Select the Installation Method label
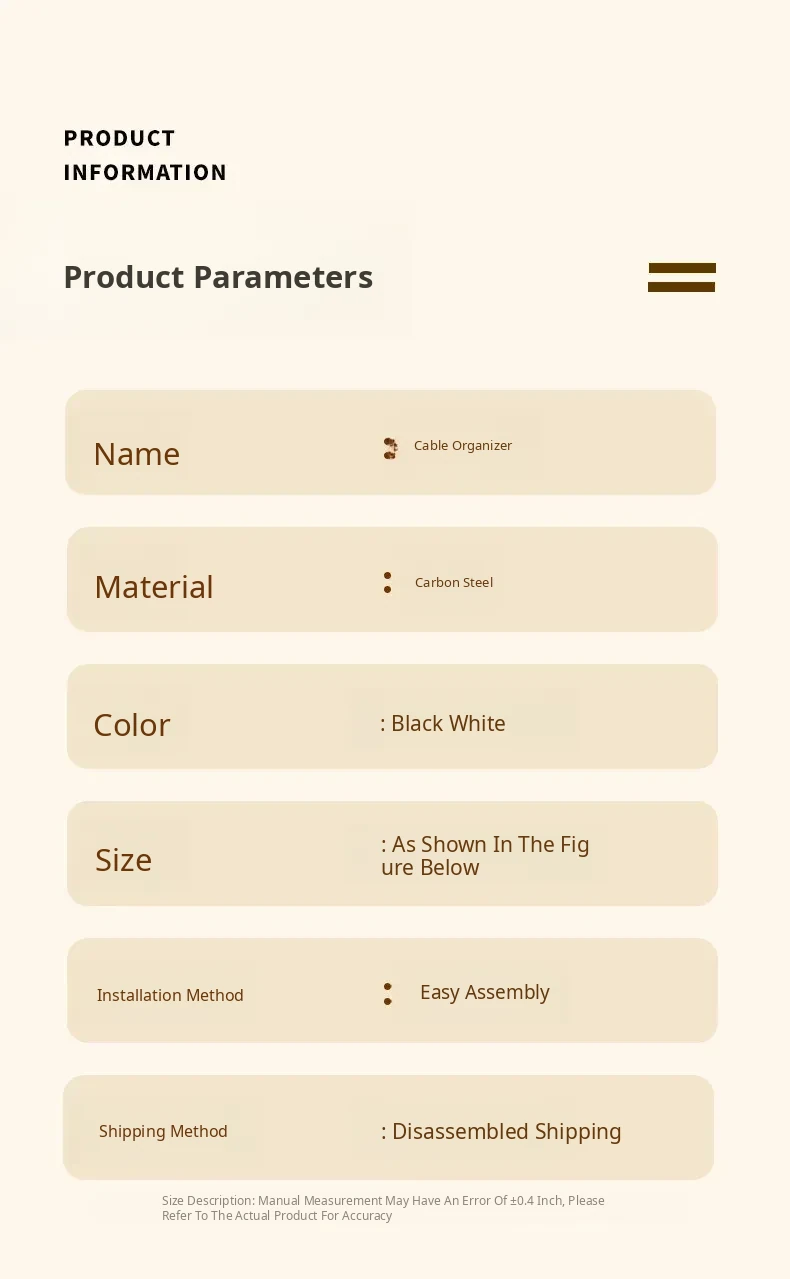This screenshot has height=1279, width=790. [170, 995]
